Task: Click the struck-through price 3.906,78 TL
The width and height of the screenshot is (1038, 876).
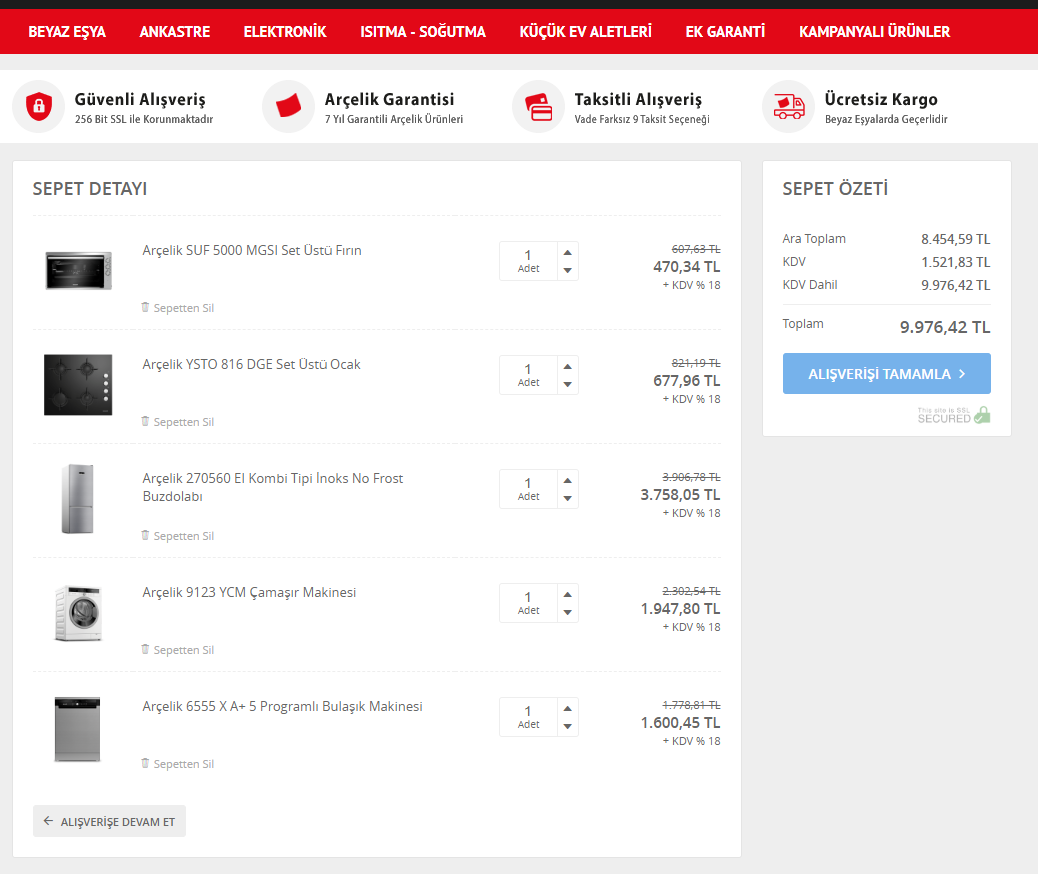Action: [x=691, y=477]
